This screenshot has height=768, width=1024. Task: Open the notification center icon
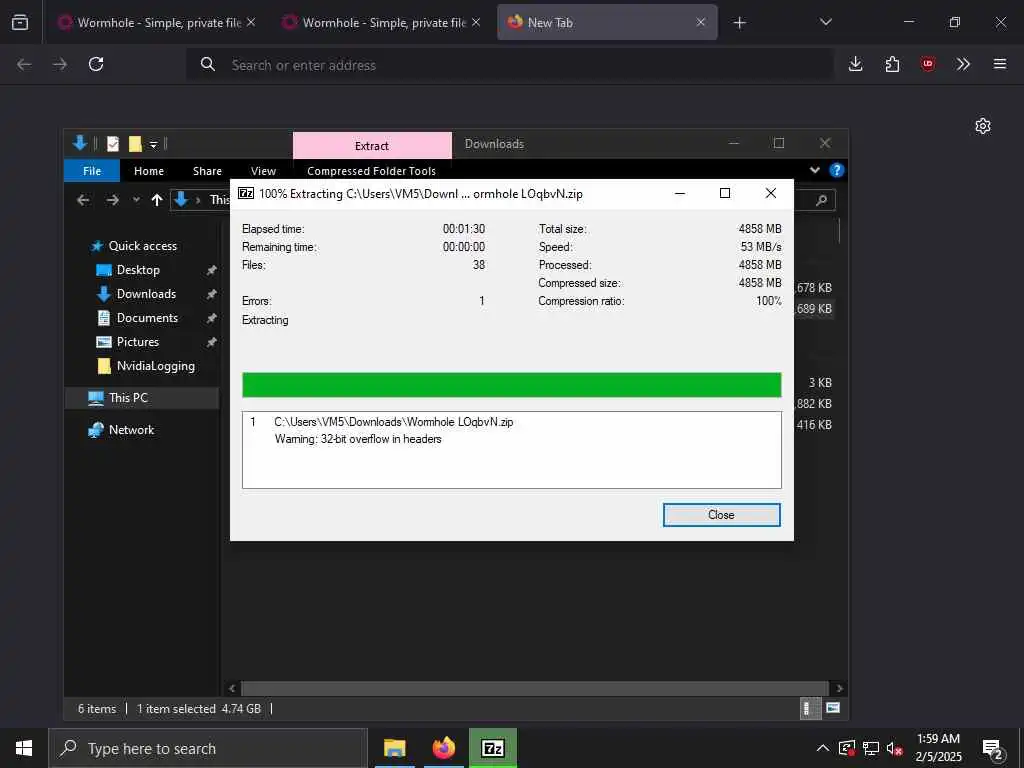coord(993,748)
